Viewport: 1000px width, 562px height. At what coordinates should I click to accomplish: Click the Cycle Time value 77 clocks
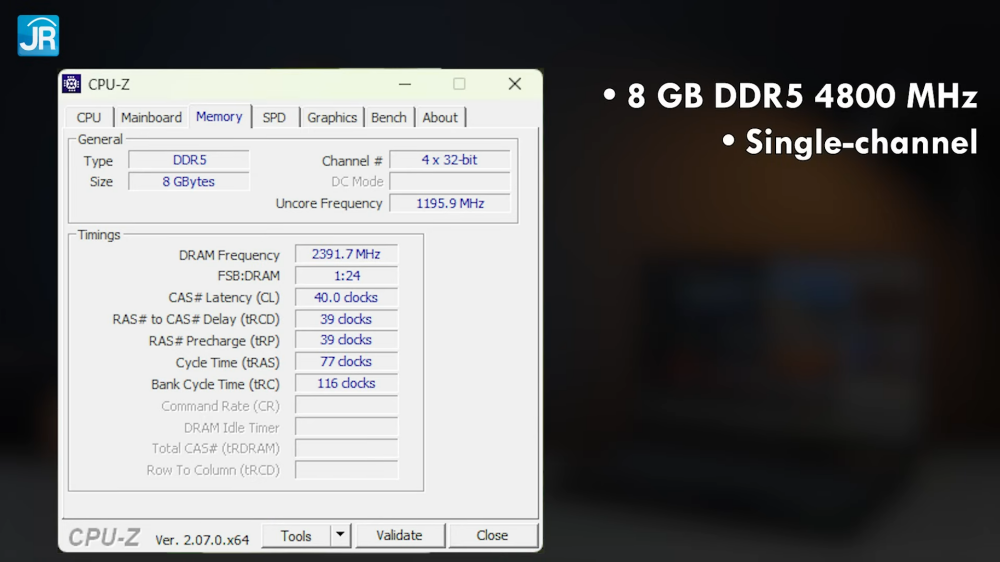tap(346, 362)
